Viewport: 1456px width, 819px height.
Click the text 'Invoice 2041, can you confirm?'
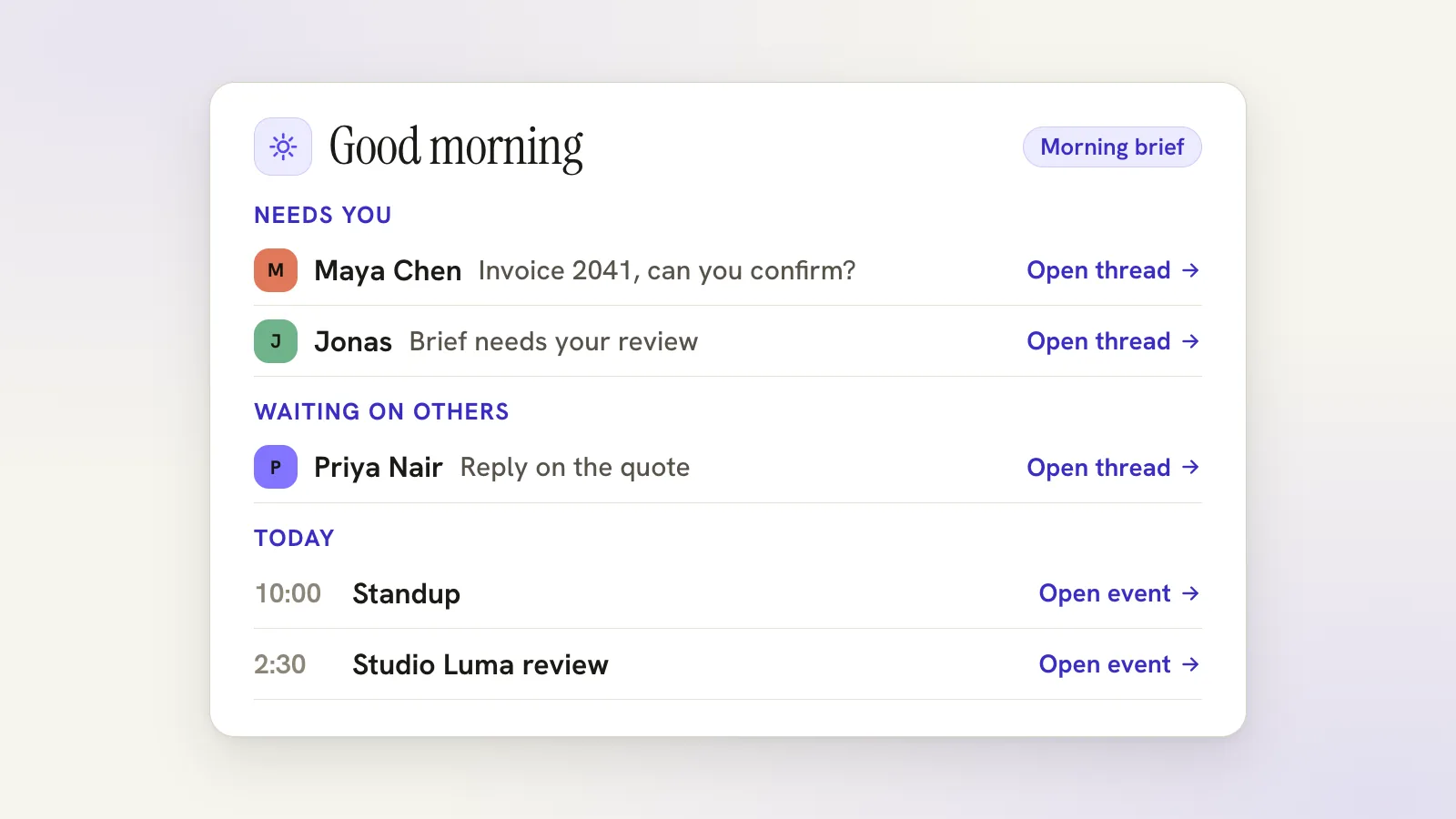click(667, 270)
